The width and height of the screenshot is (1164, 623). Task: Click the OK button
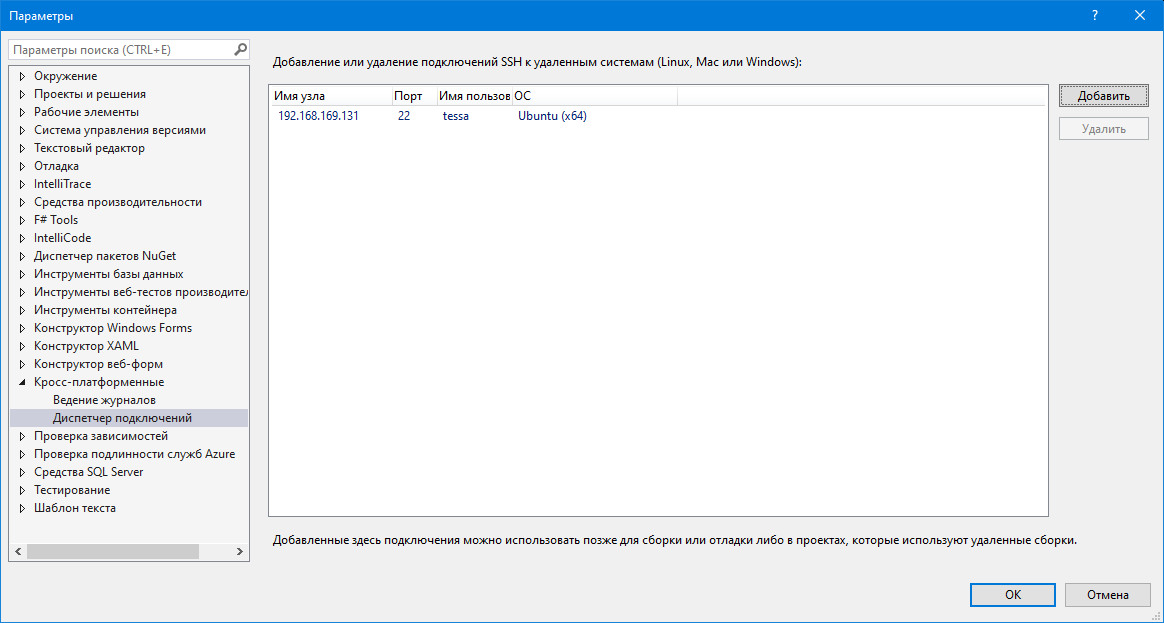tap(1012, 594)
